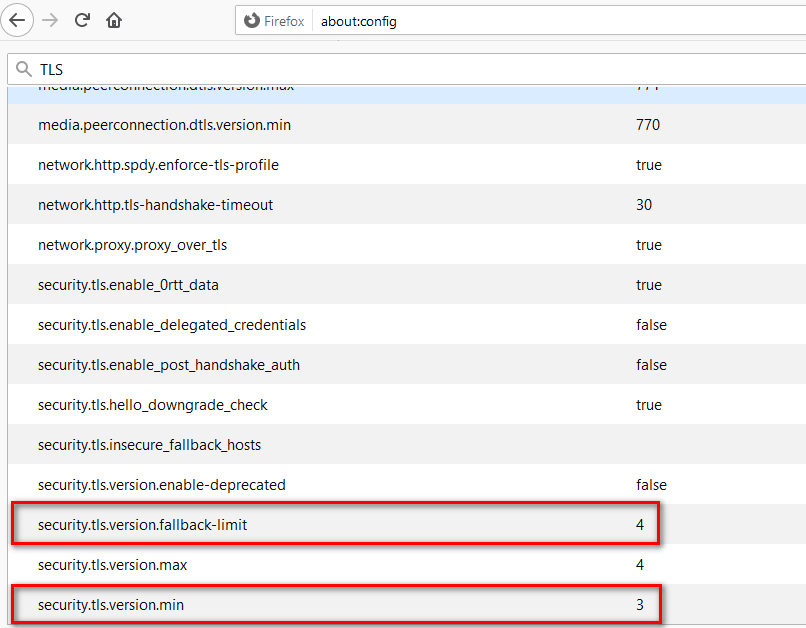Viewport: 806px width, 628px height.
Task: Click value 30 of tls-handshake-timeout
Action: pos(644,205)
